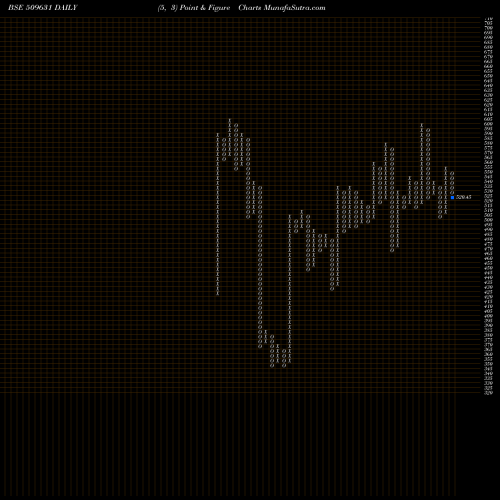Click the blue current price marker square
The width and height of the screenshot is (500, 500).
click(x=452, y=197)
